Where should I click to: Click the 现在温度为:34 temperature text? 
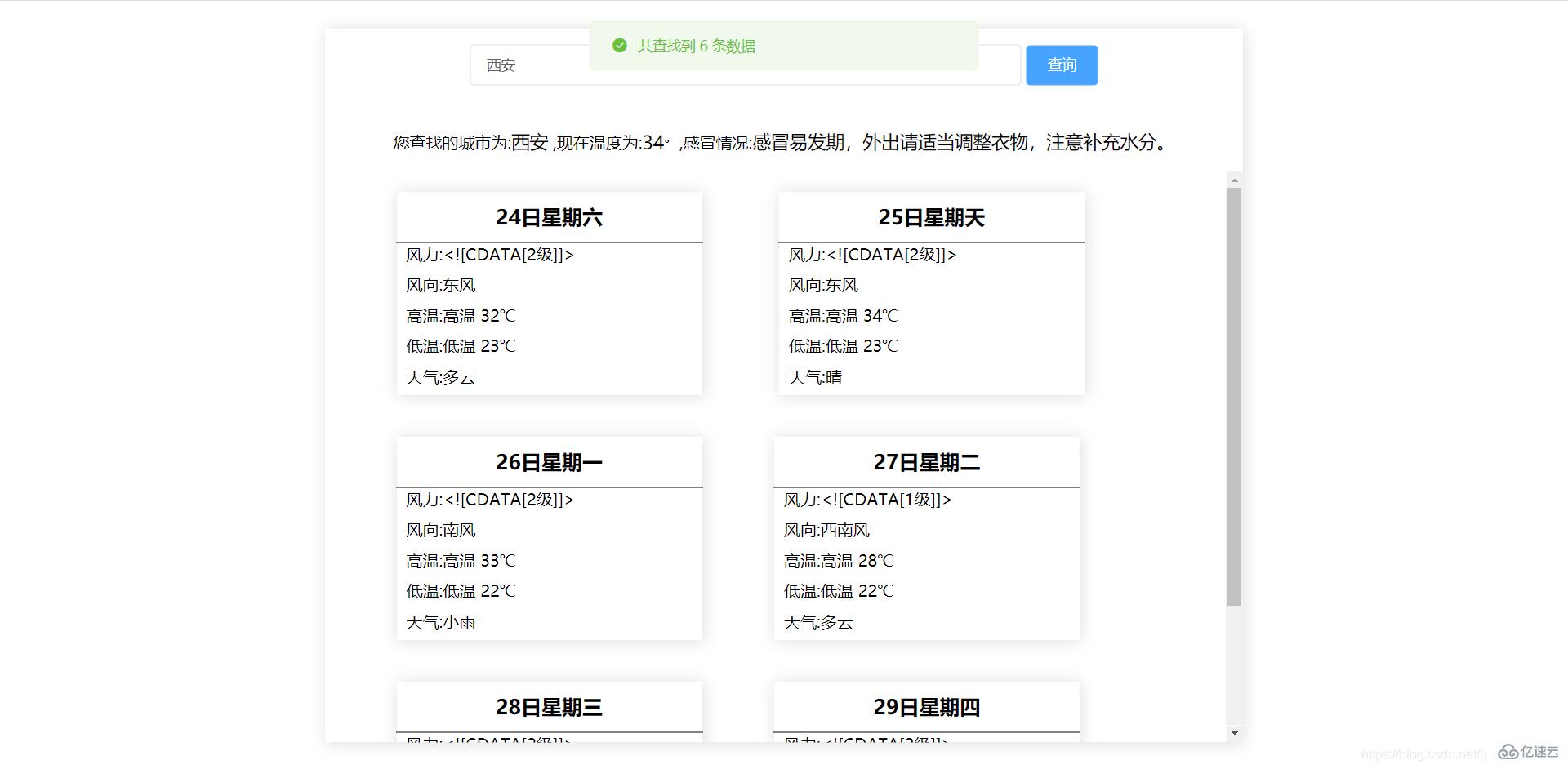point(613,143)
